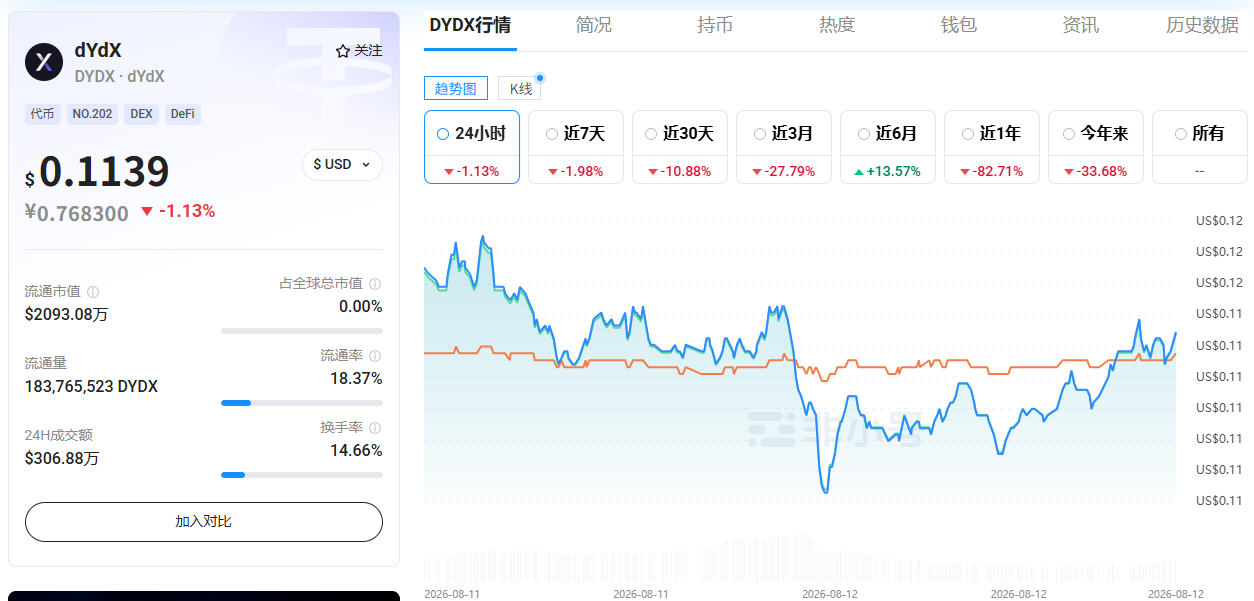The image size is (1254, 601).
Task: Switch chart to 趋势图 view
Action: point(456,88)
